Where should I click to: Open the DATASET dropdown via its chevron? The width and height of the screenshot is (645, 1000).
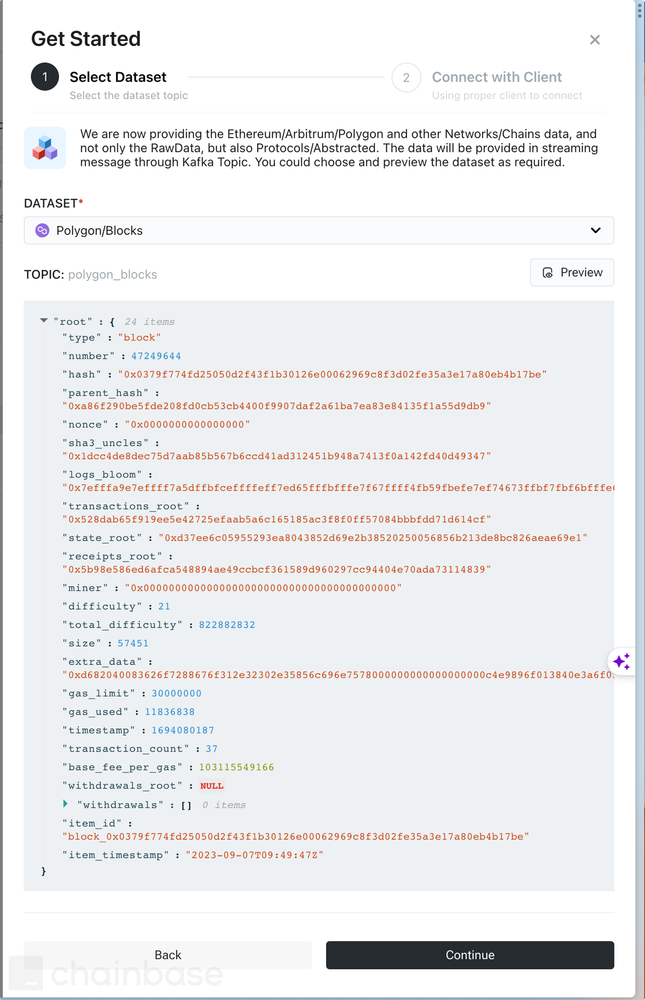click(x=597, y=230)
